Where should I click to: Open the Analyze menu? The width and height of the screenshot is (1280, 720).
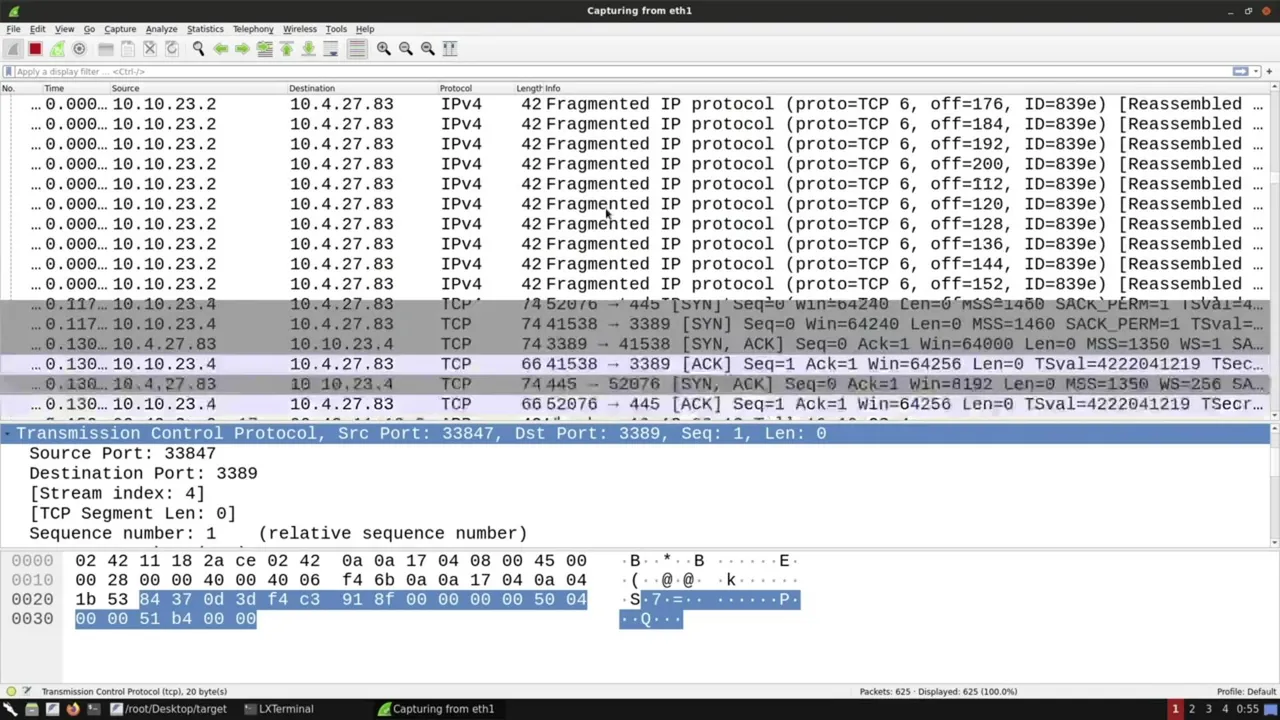pos(161,29)
